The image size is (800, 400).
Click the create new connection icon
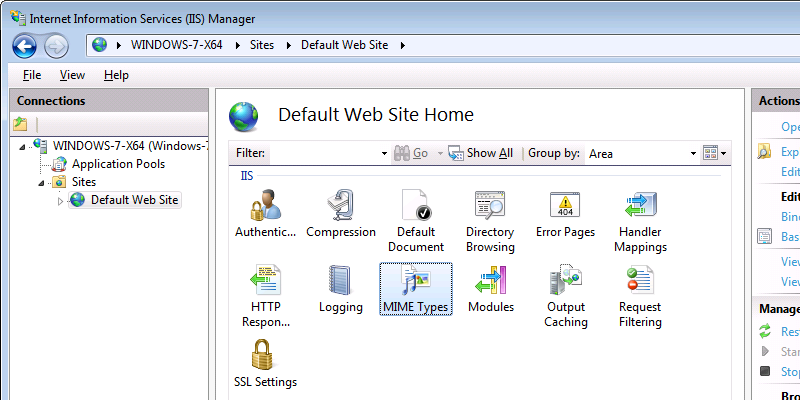[x=20, y=124]
